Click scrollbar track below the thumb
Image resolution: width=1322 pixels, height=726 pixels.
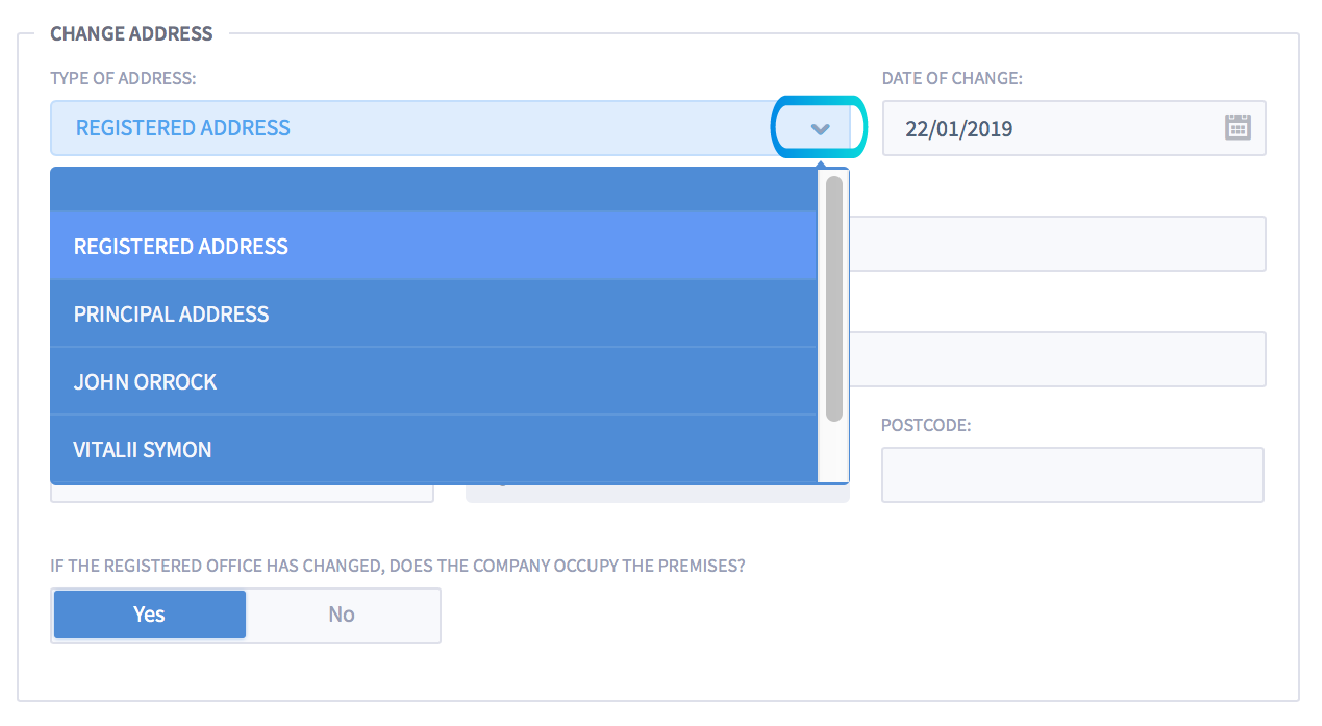(834, 452)
